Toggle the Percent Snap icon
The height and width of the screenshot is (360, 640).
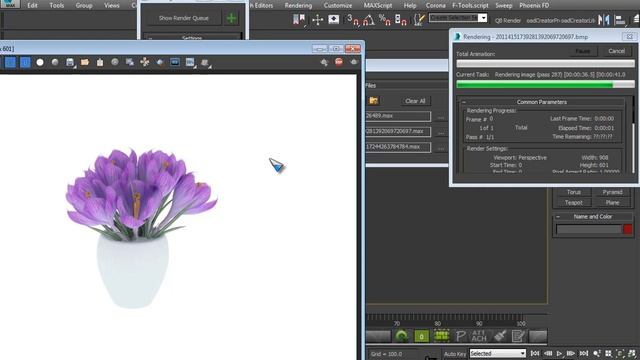(x=384, y=19)
